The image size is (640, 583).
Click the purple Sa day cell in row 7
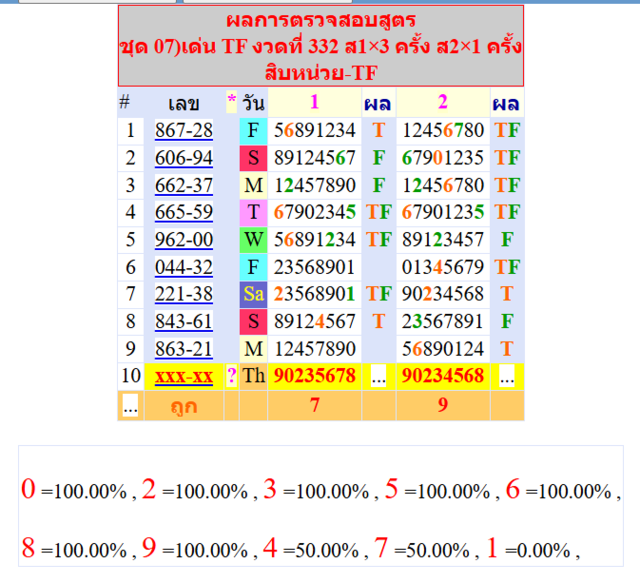coord(253,294)
